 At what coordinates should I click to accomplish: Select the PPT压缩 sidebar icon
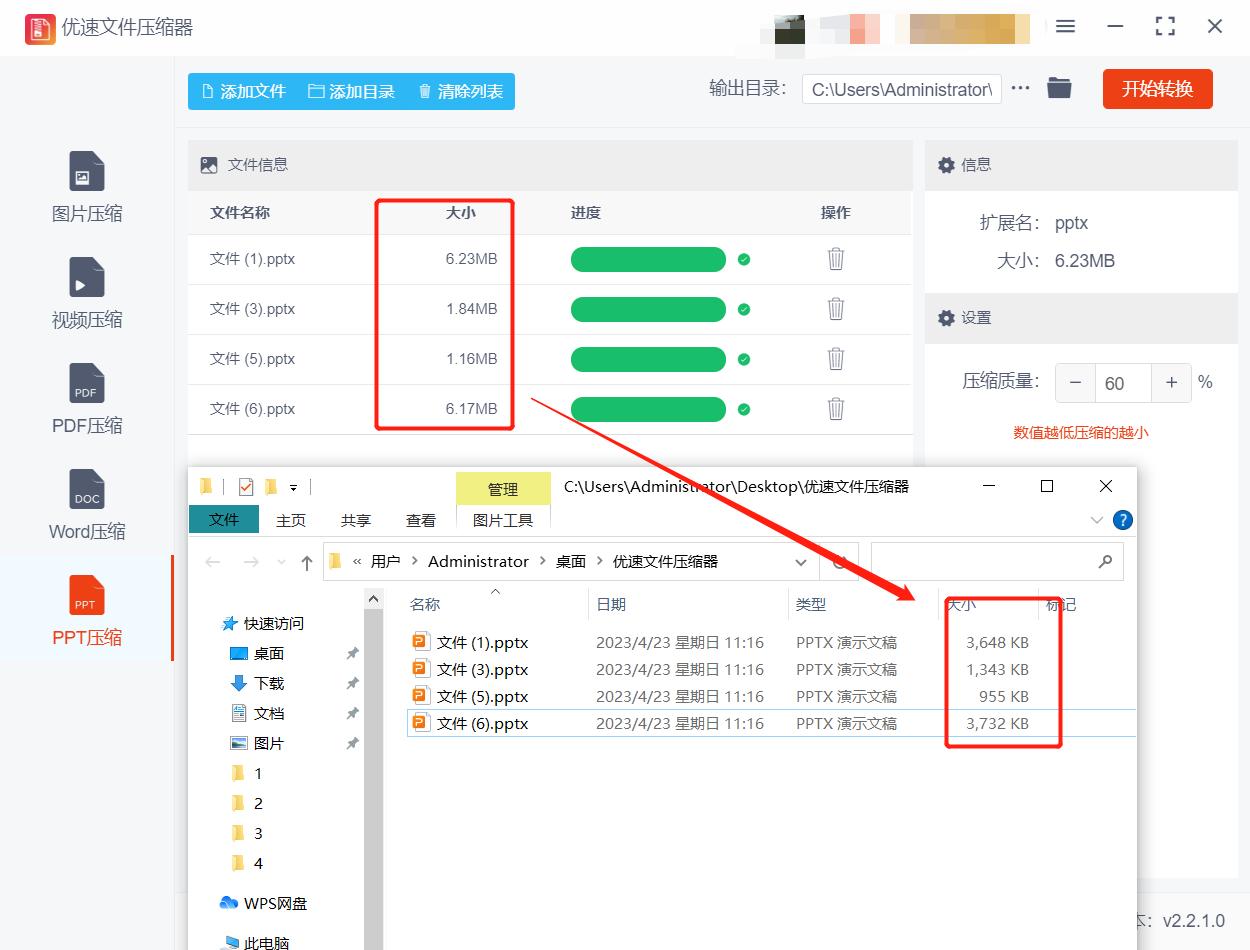pos(86,610)
